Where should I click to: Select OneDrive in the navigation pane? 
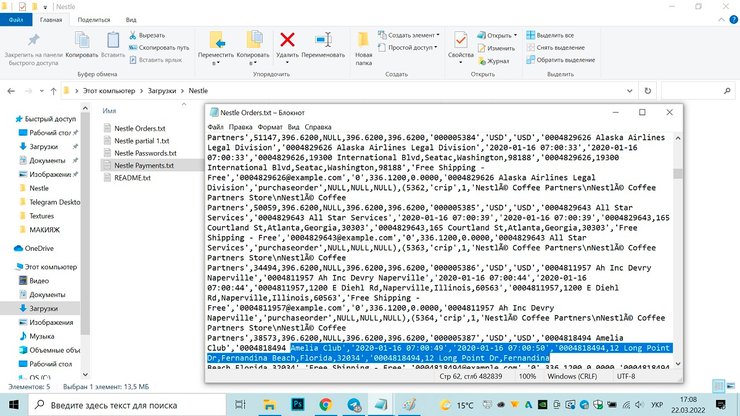point(40,247)
